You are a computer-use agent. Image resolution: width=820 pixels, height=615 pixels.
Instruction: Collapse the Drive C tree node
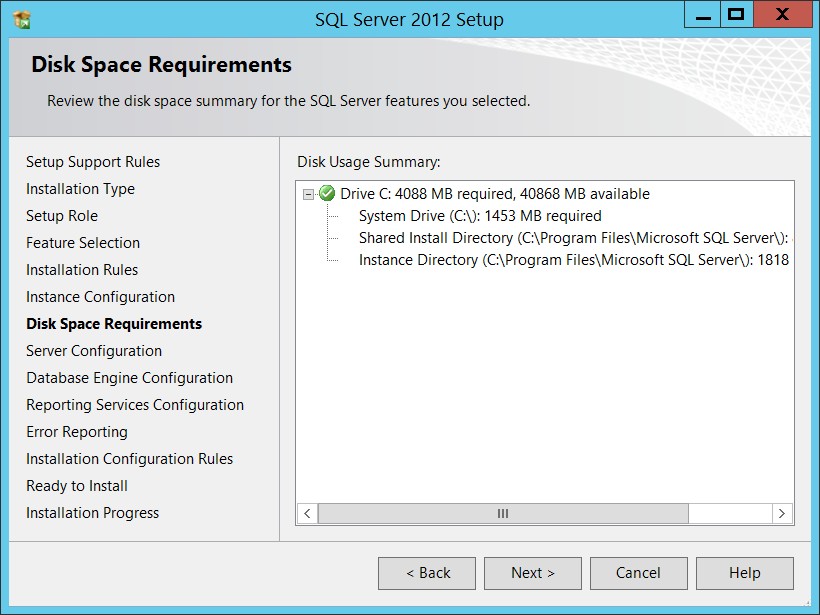tap(309, 195)
